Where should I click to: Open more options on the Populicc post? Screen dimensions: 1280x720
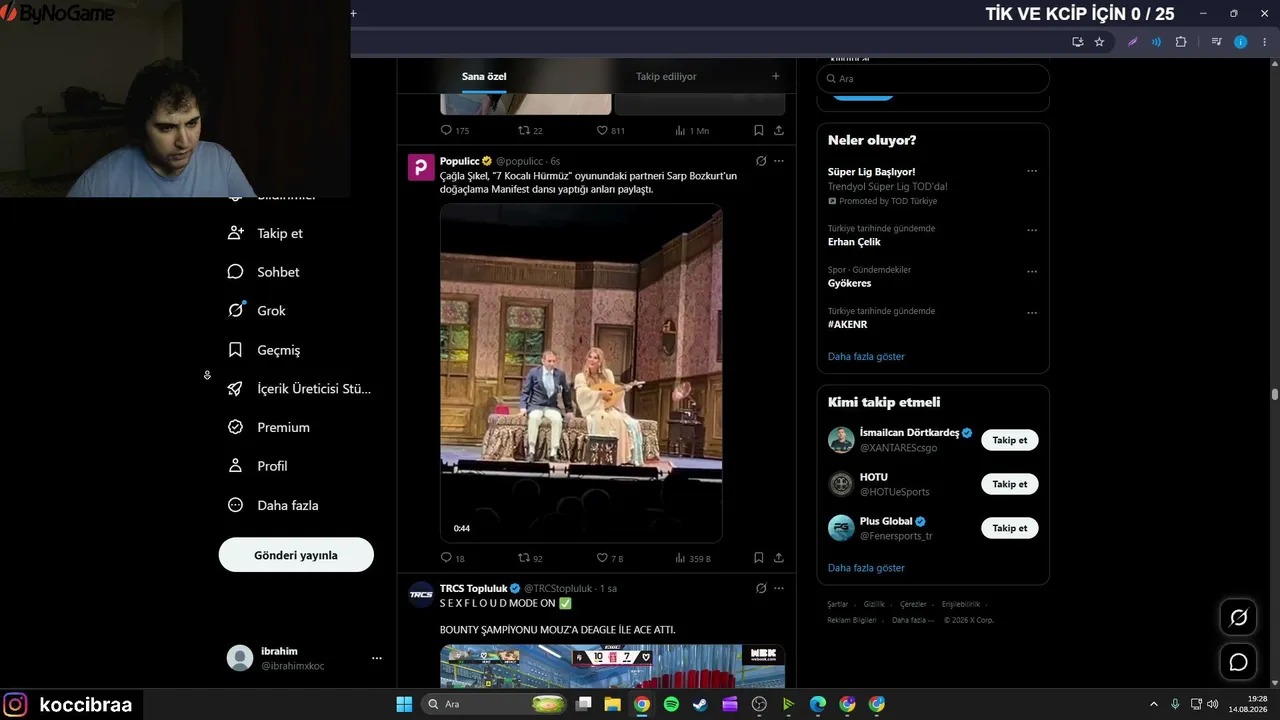(x=779, y=161)
